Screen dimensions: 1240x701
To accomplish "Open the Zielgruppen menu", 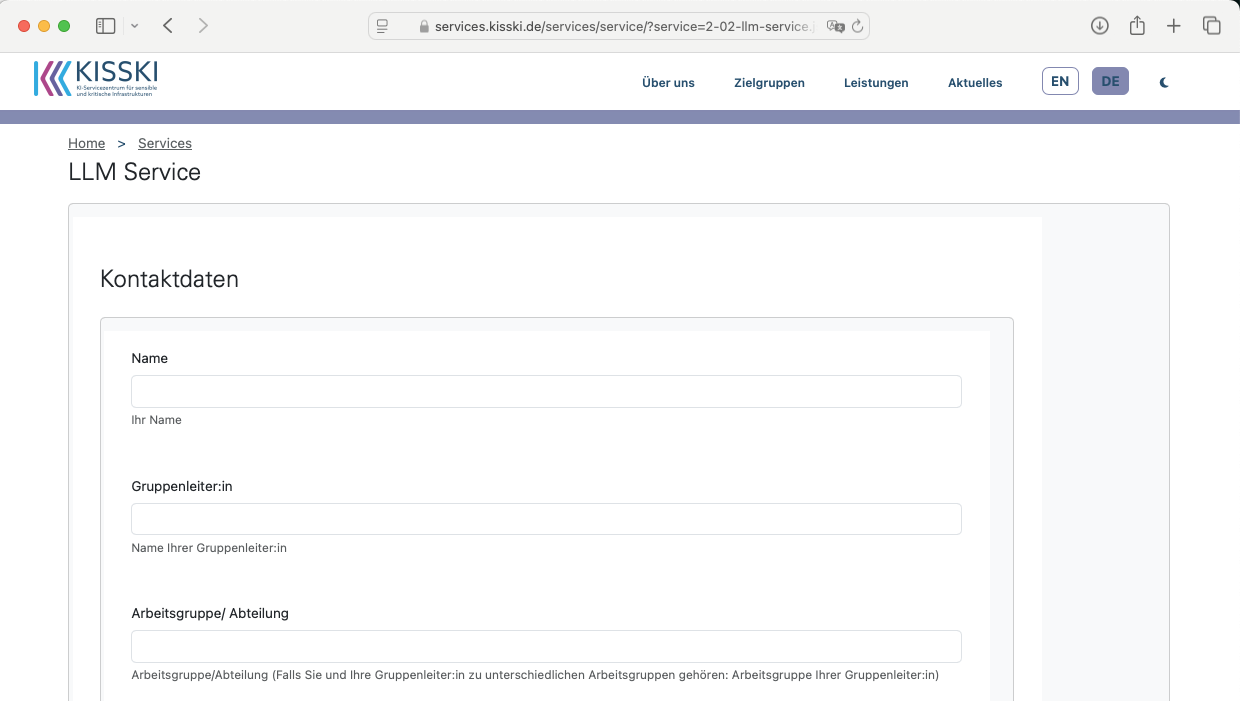I will point(769,83).
